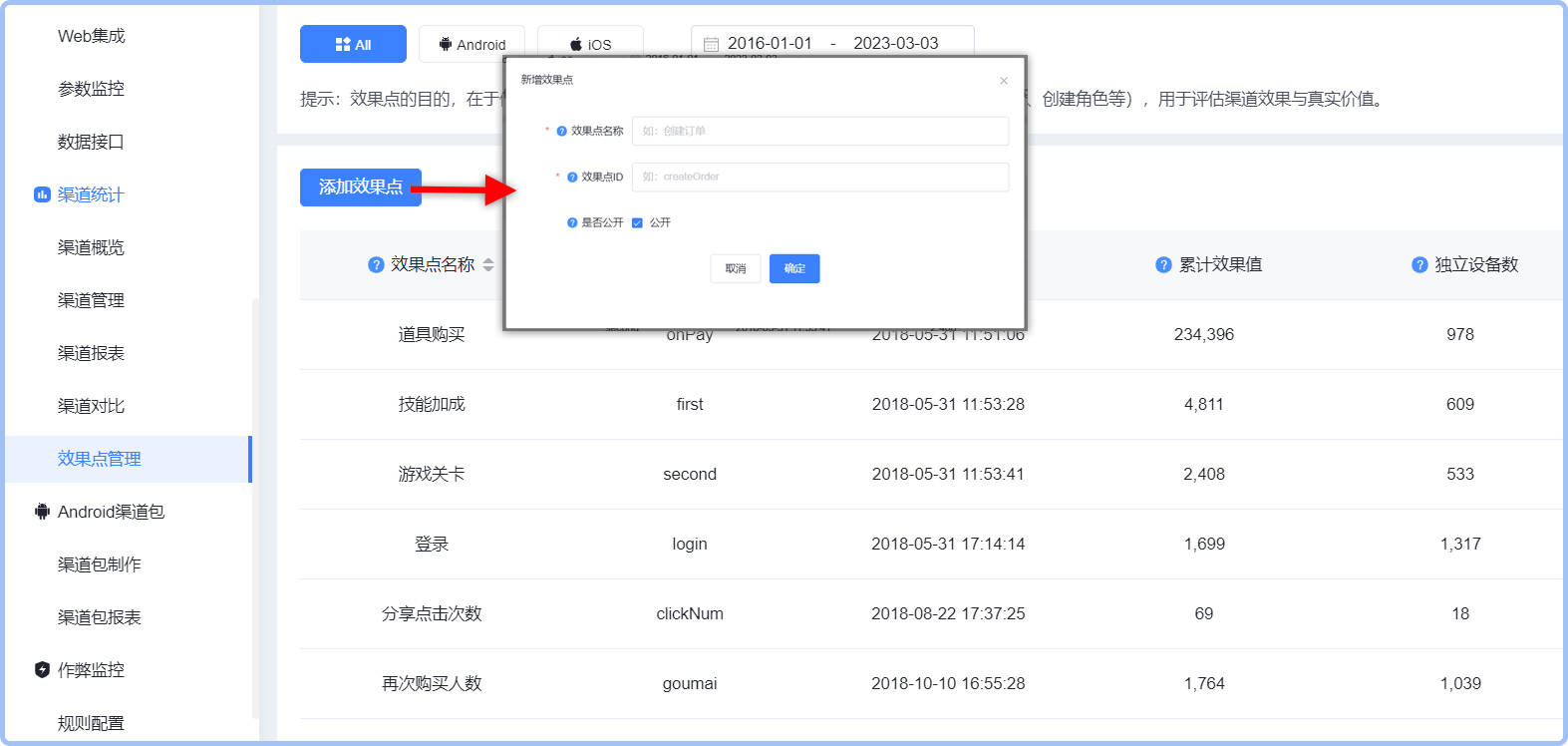Open 渠道包报表 in sidebar

click(100, 617)
